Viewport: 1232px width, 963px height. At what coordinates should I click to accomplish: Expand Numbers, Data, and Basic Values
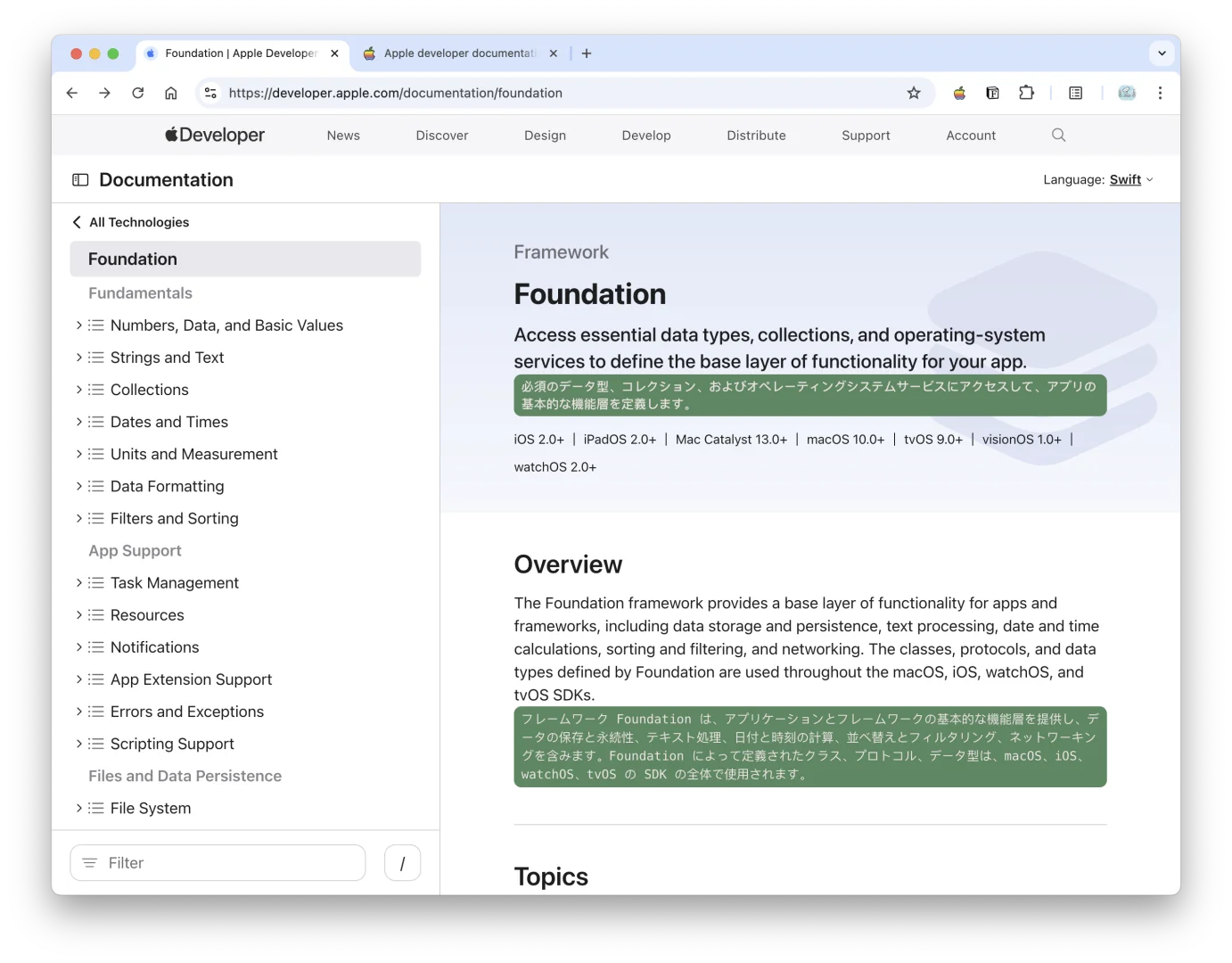(78, 325)
